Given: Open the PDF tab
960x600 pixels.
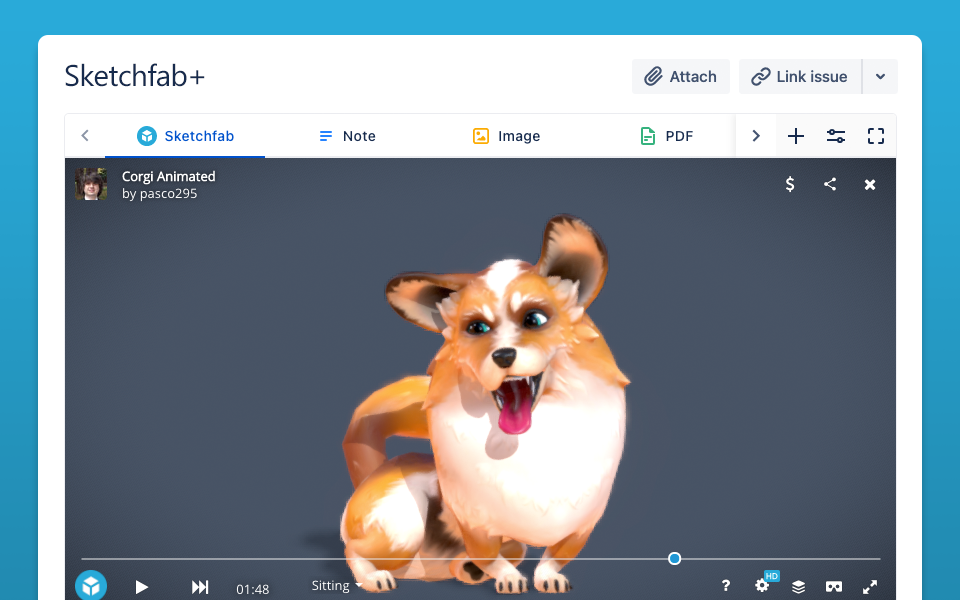Looking at the screenshot, I should [666, 136].
